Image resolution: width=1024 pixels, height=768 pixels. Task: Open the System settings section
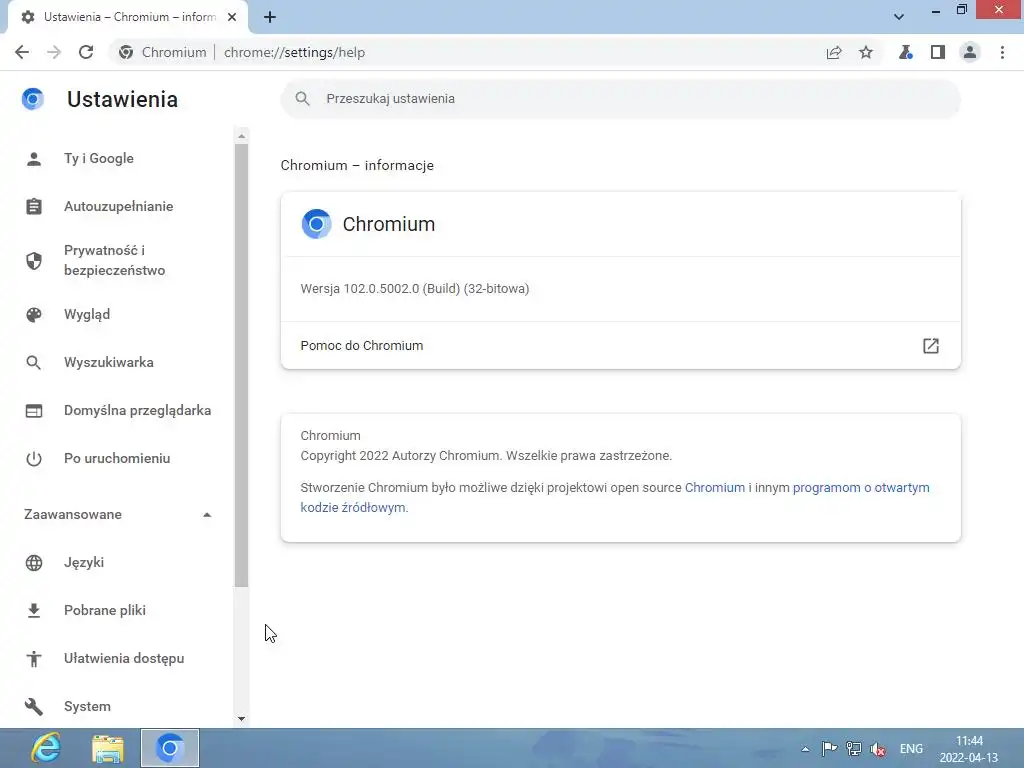pyautogui.click(x=87, y=707)
